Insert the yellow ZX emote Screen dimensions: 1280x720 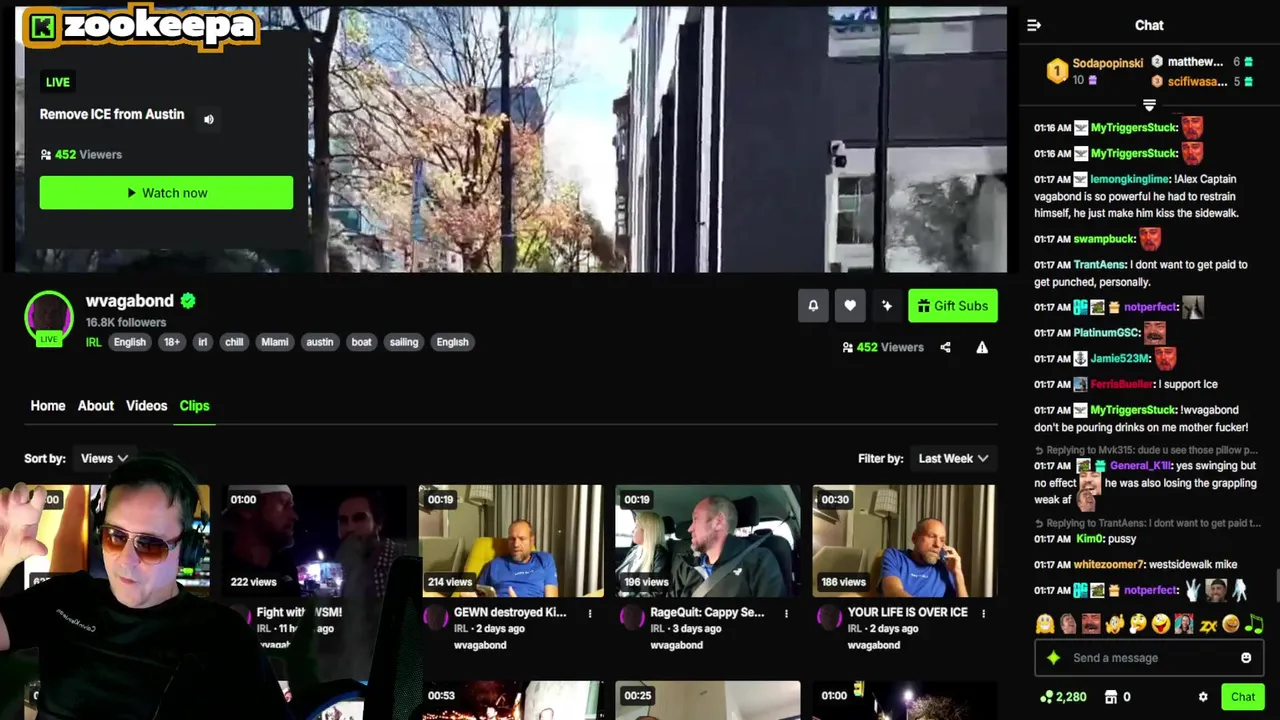[x=1208, y=624]
